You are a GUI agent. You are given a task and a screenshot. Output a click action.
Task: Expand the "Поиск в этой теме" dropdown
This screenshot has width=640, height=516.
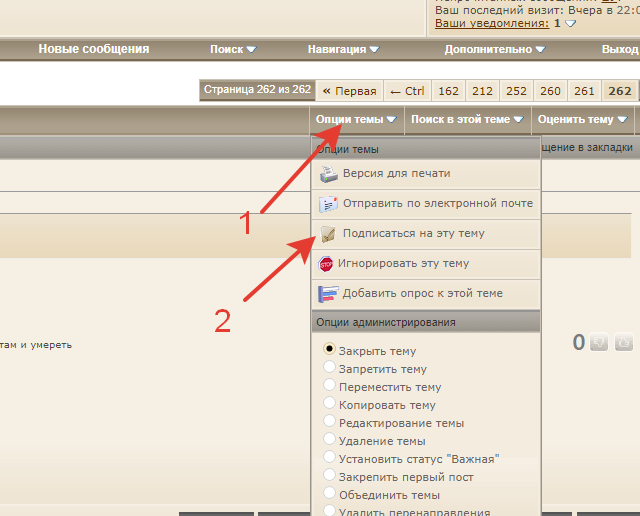pyautogui.click(x=467, y=119)
